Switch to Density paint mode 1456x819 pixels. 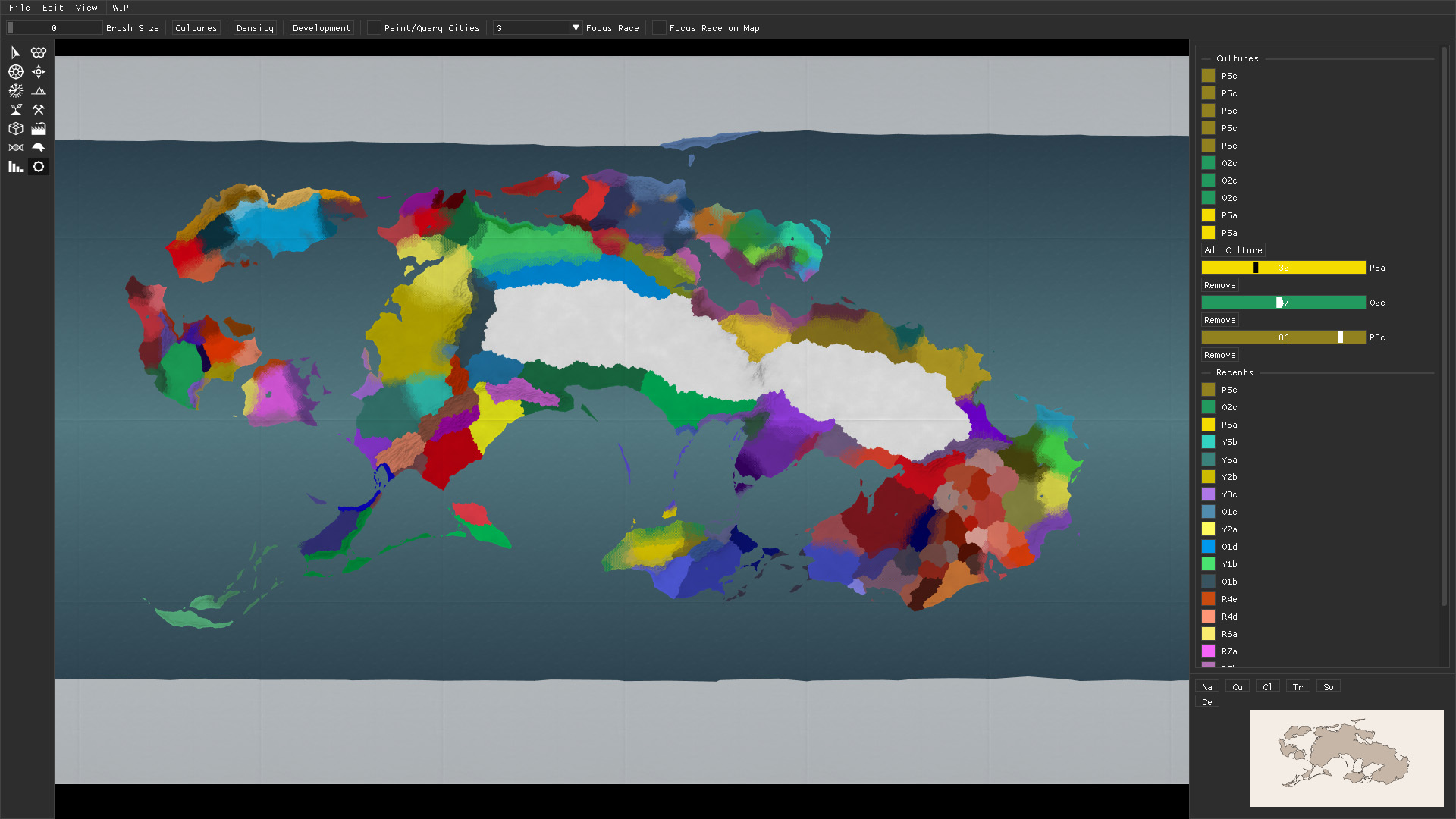pos(255,28)
